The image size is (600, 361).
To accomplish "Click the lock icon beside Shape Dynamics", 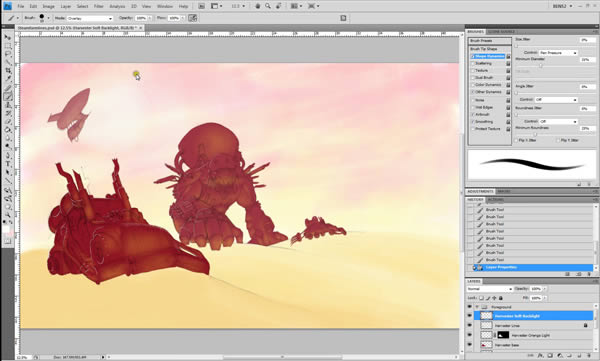I will [x=508, y=56].
